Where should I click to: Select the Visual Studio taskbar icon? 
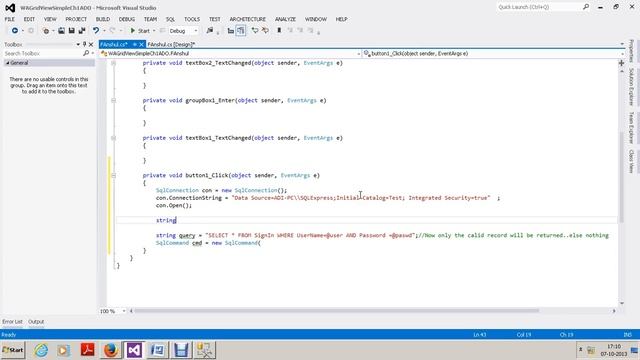click(x=134, y=350)
